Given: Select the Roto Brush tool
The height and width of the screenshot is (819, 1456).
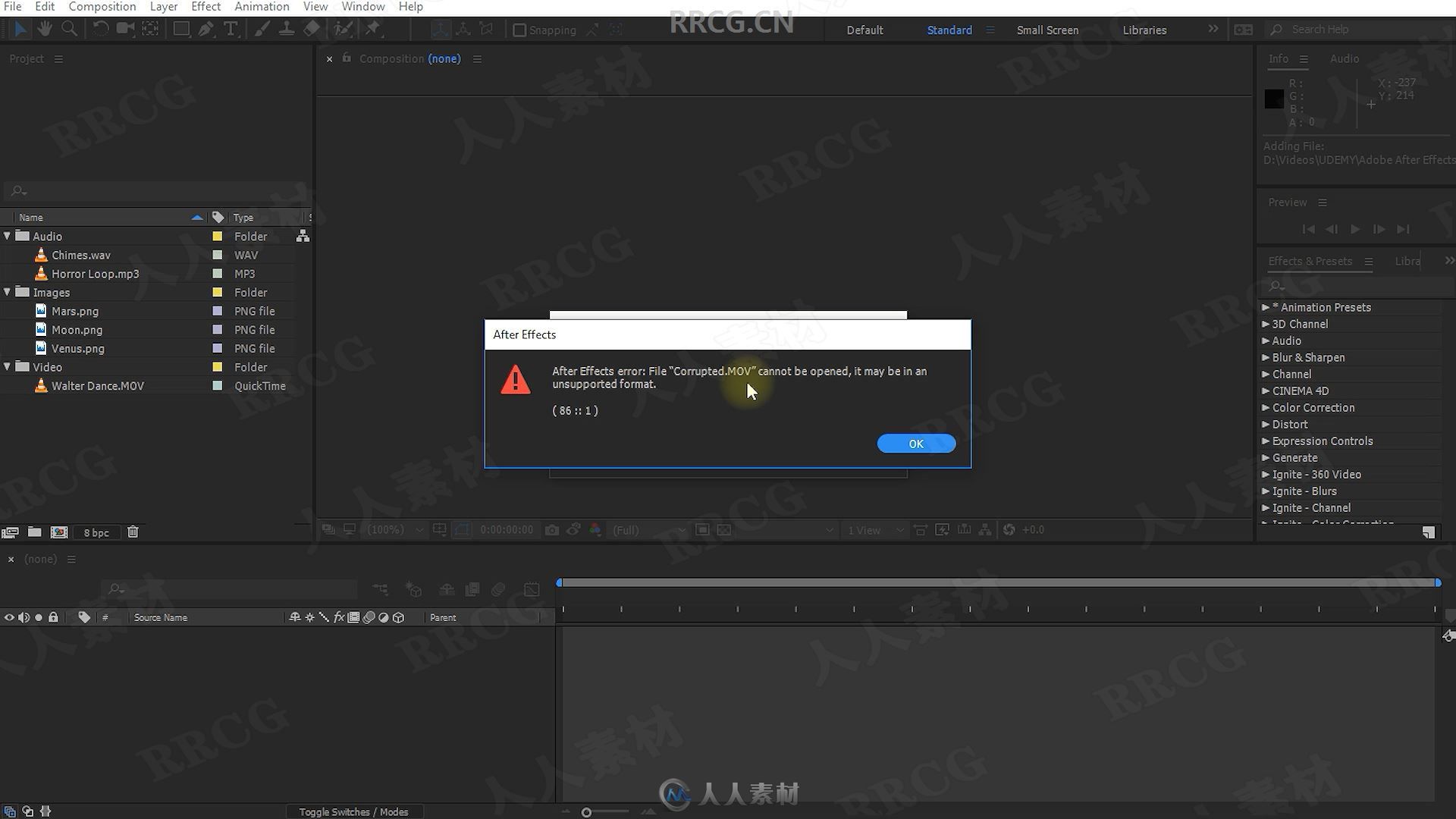Looking at the screenshot, I should point(344,29).
